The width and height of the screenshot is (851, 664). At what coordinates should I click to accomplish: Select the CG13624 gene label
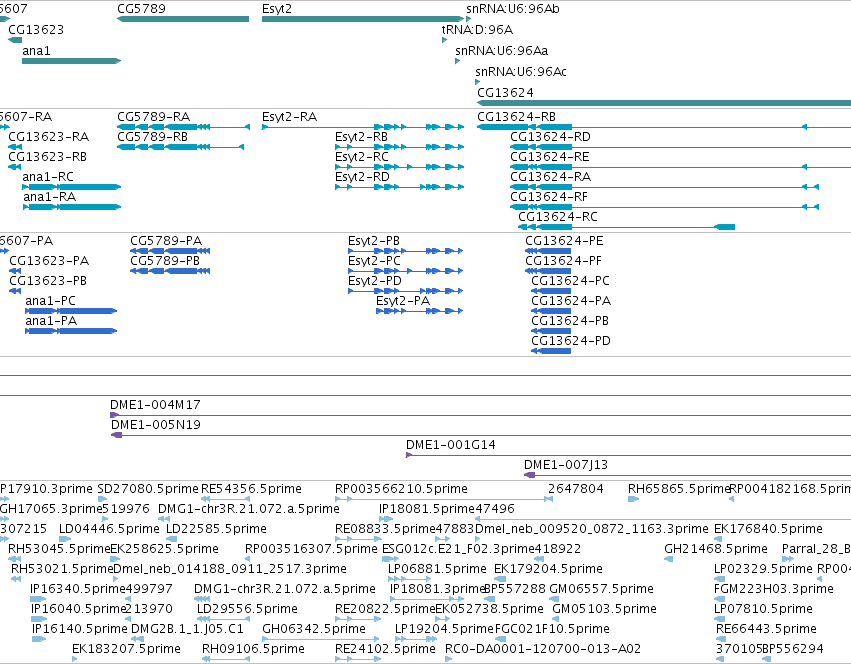[505, 92]
